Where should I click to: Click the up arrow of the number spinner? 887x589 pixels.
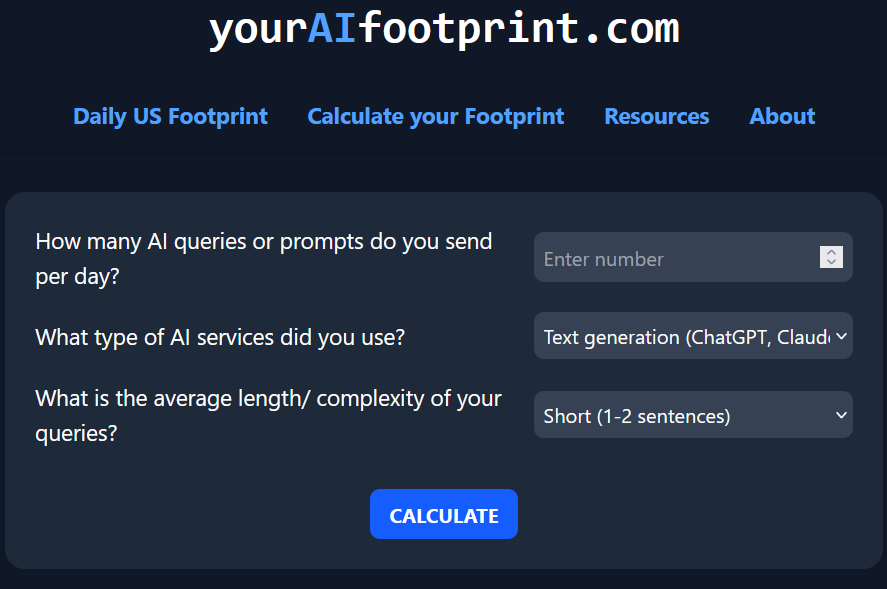coord(831,252)
